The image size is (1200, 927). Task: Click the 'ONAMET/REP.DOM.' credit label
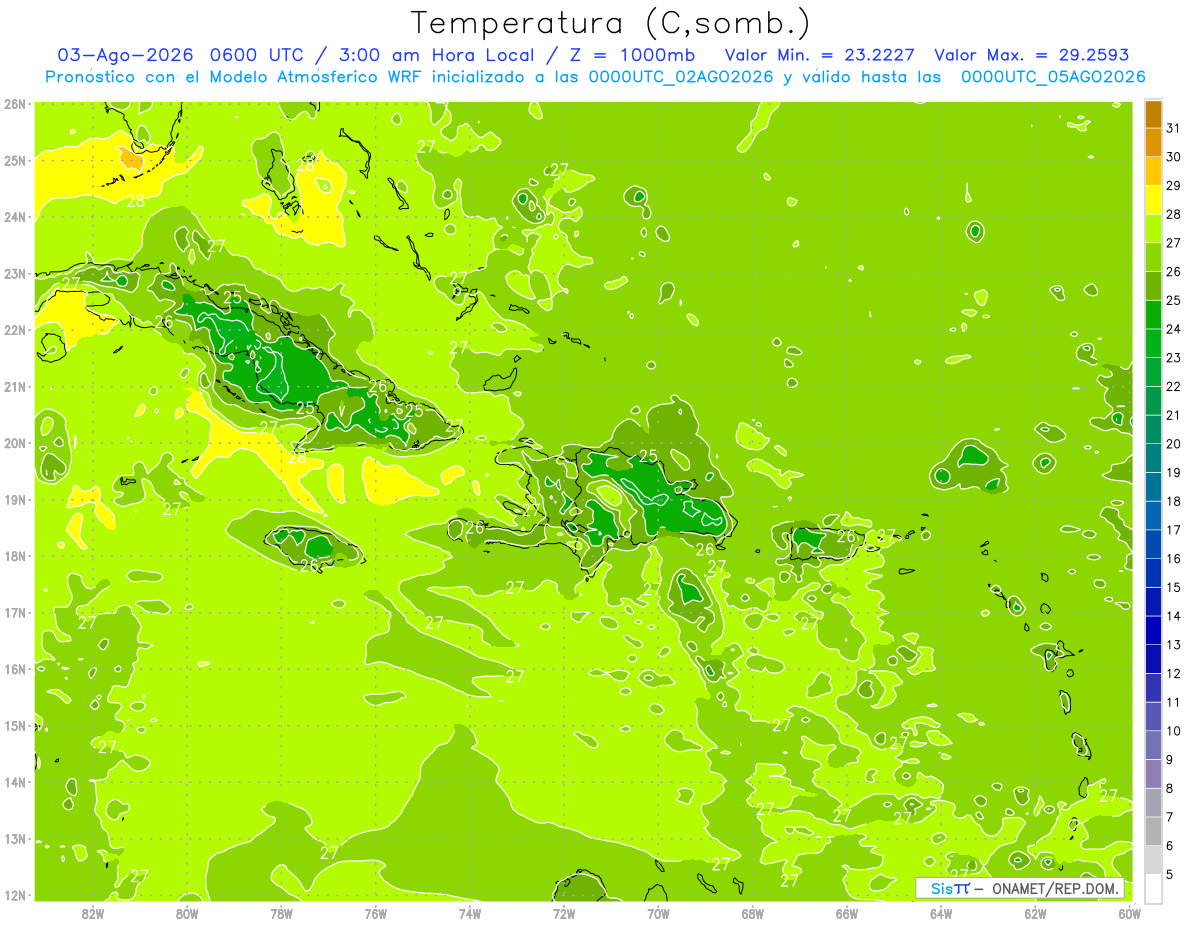pos(1056,888)
